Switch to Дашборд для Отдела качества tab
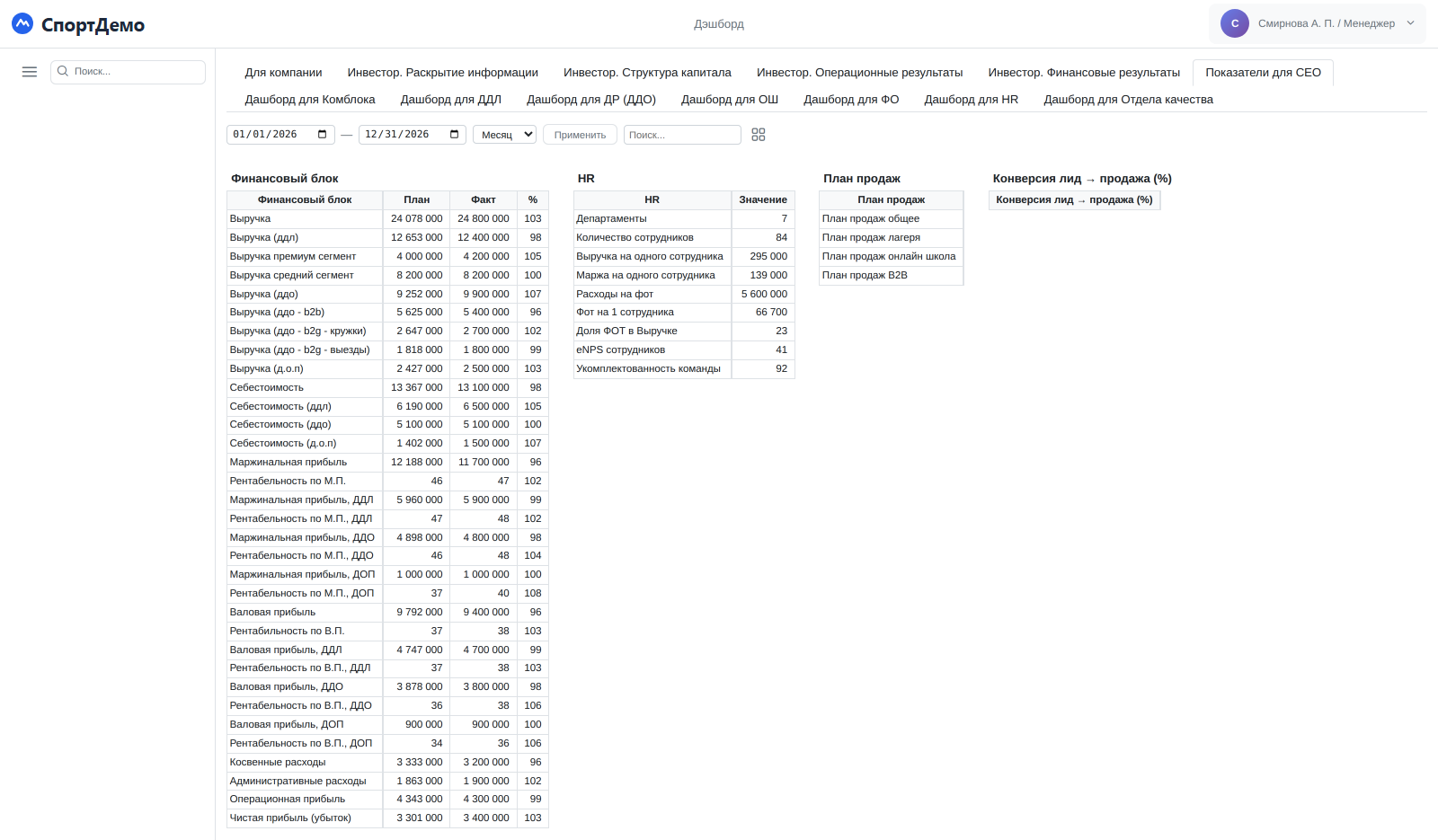Screen dimensions: 1438x840 1128,100
